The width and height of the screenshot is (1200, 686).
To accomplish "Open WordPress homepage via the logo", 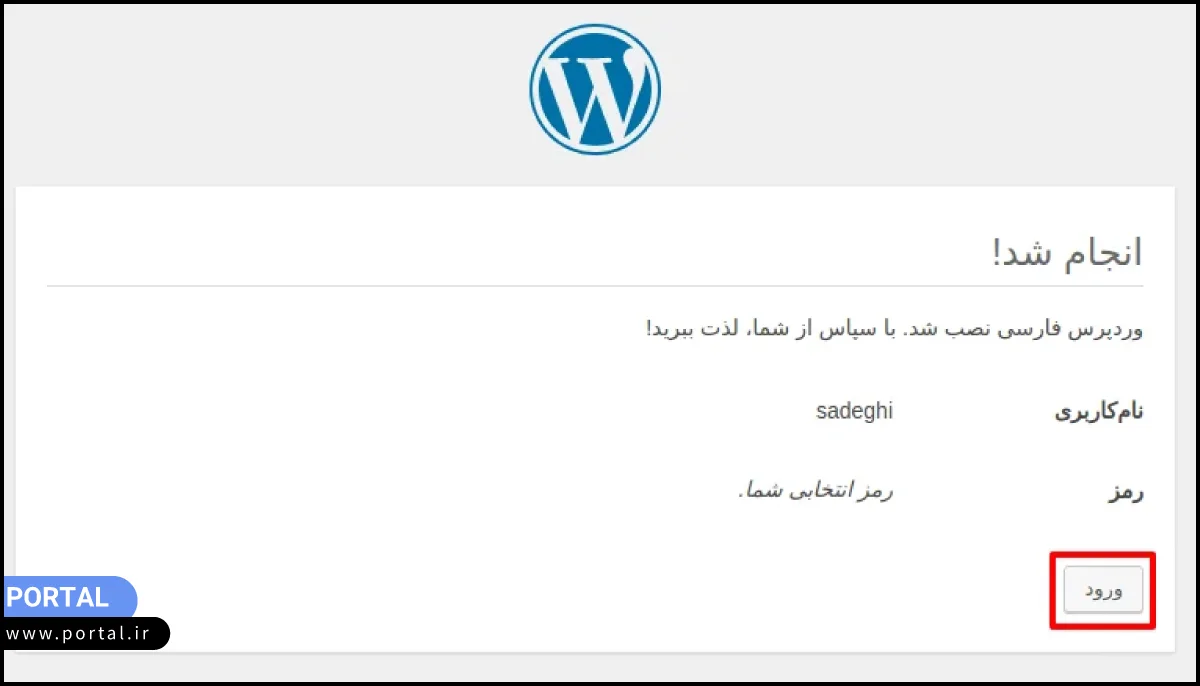I will pyautogui.click(x=595, y=88).
